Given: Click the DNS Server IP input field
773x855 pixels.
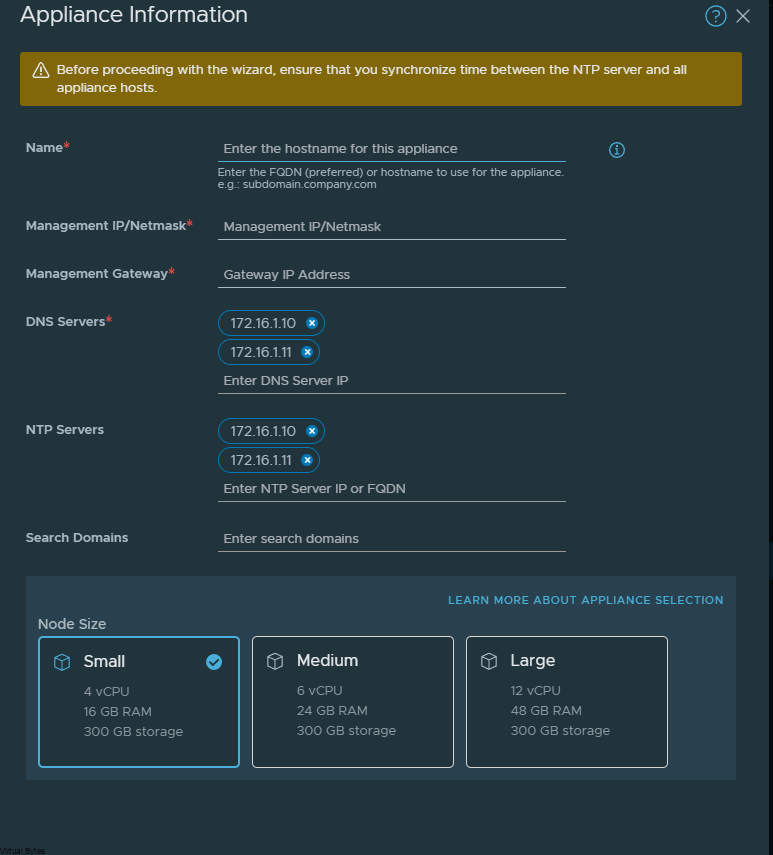Looking at the screenshot, I should 391,381.
